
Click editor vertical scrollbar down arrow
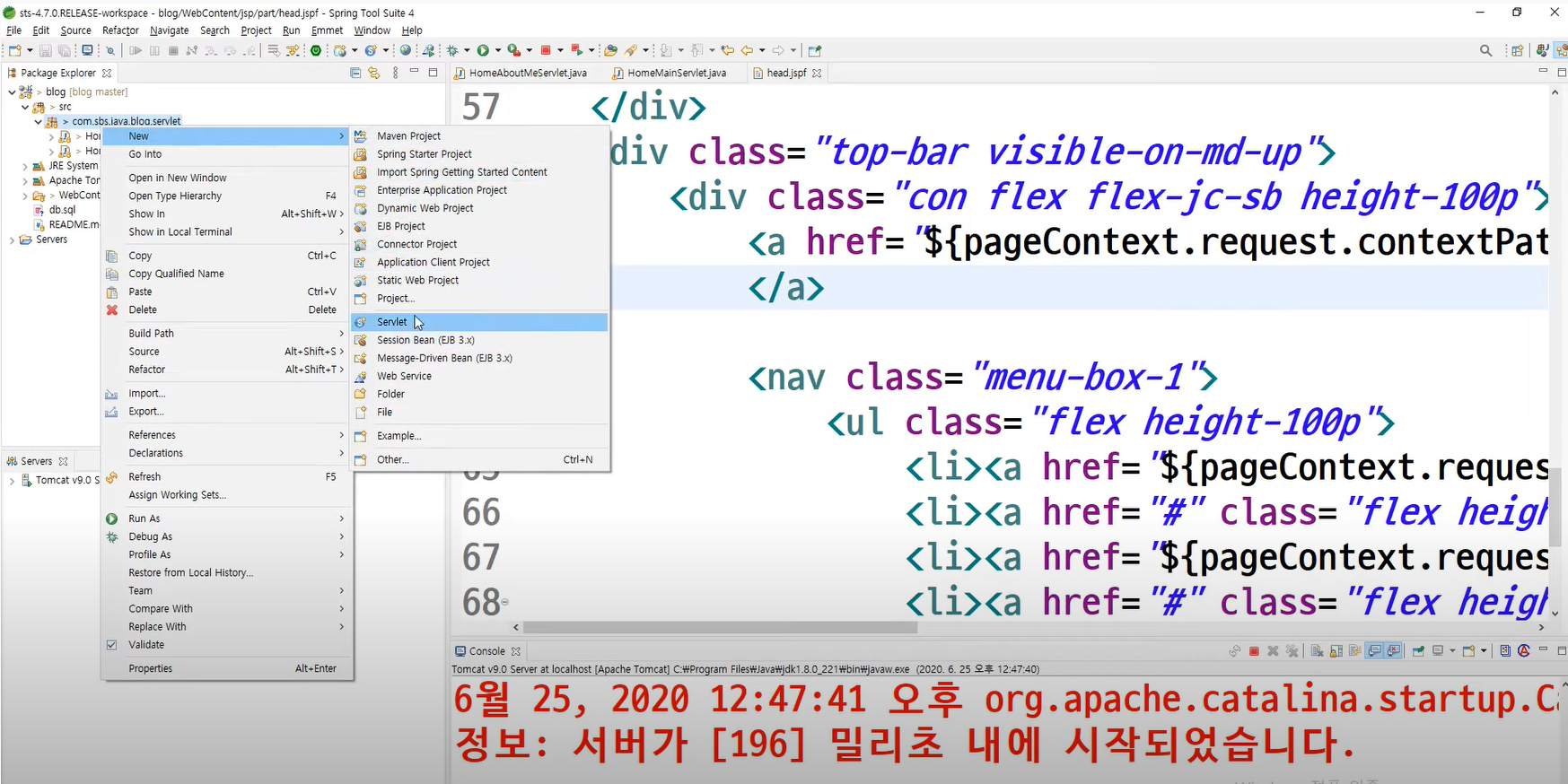[1555, 614]
